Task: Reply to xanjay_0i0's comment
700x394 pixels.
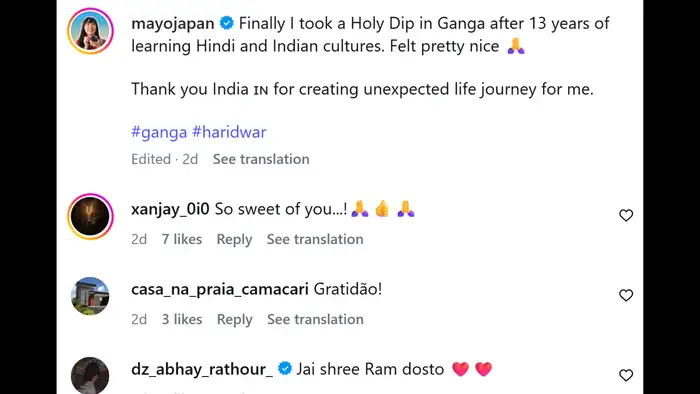Action: (234, 240)
